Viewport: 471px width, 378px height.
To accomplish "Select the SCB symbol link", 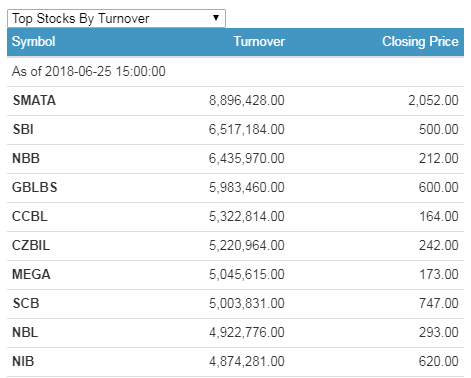I will coord(26,303).
